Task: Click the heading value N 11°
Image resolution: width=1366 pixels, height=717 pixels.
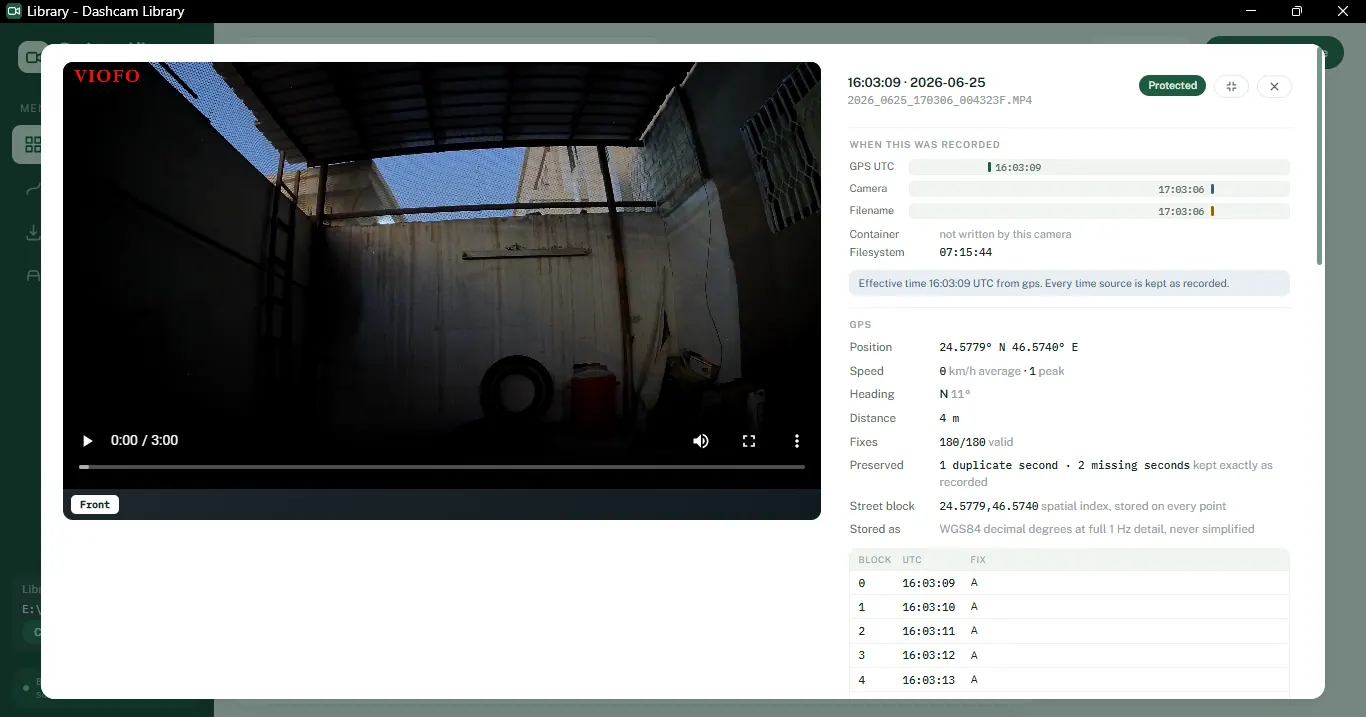Action: click(x=955, y=394)
